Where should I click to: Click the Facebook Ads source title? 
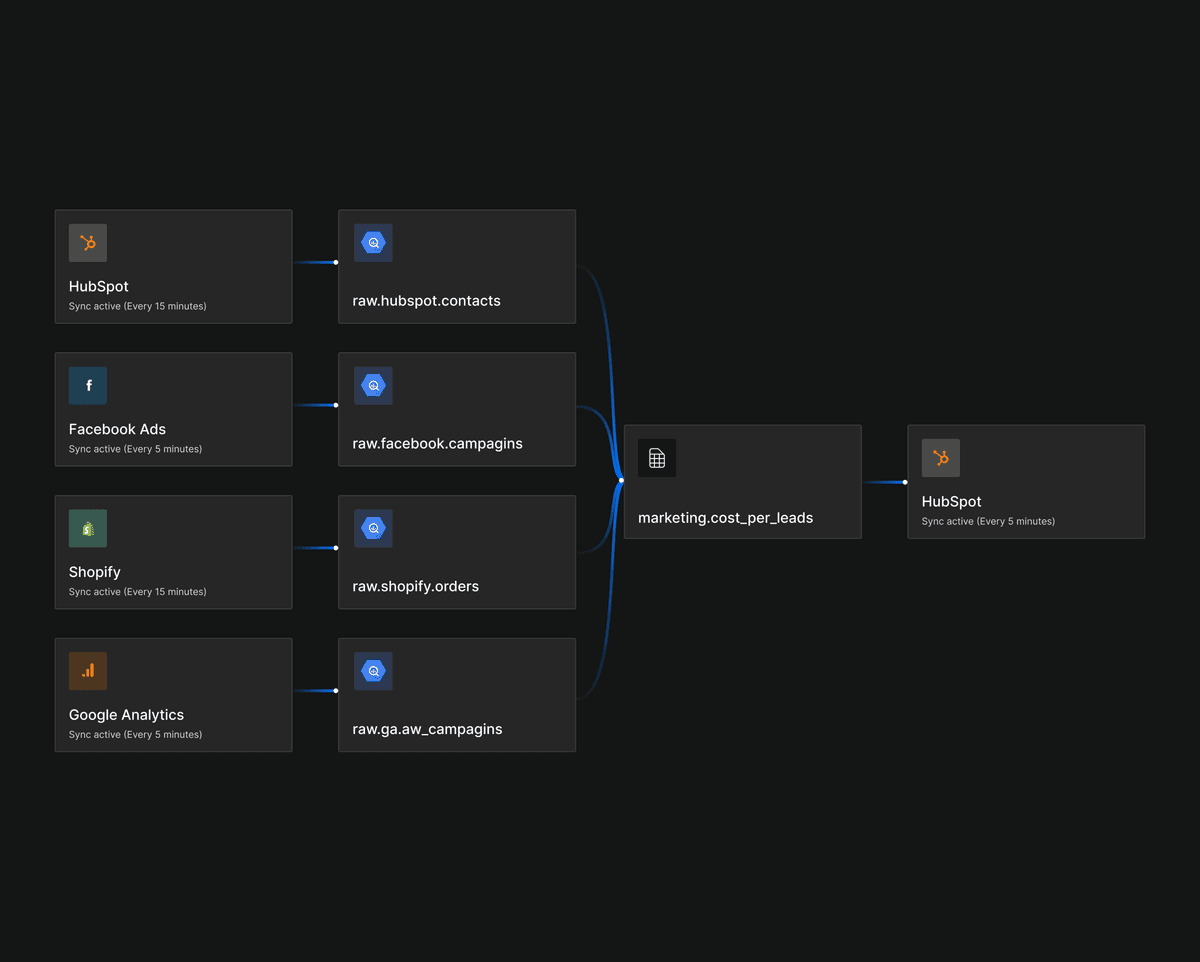(117, 429)
